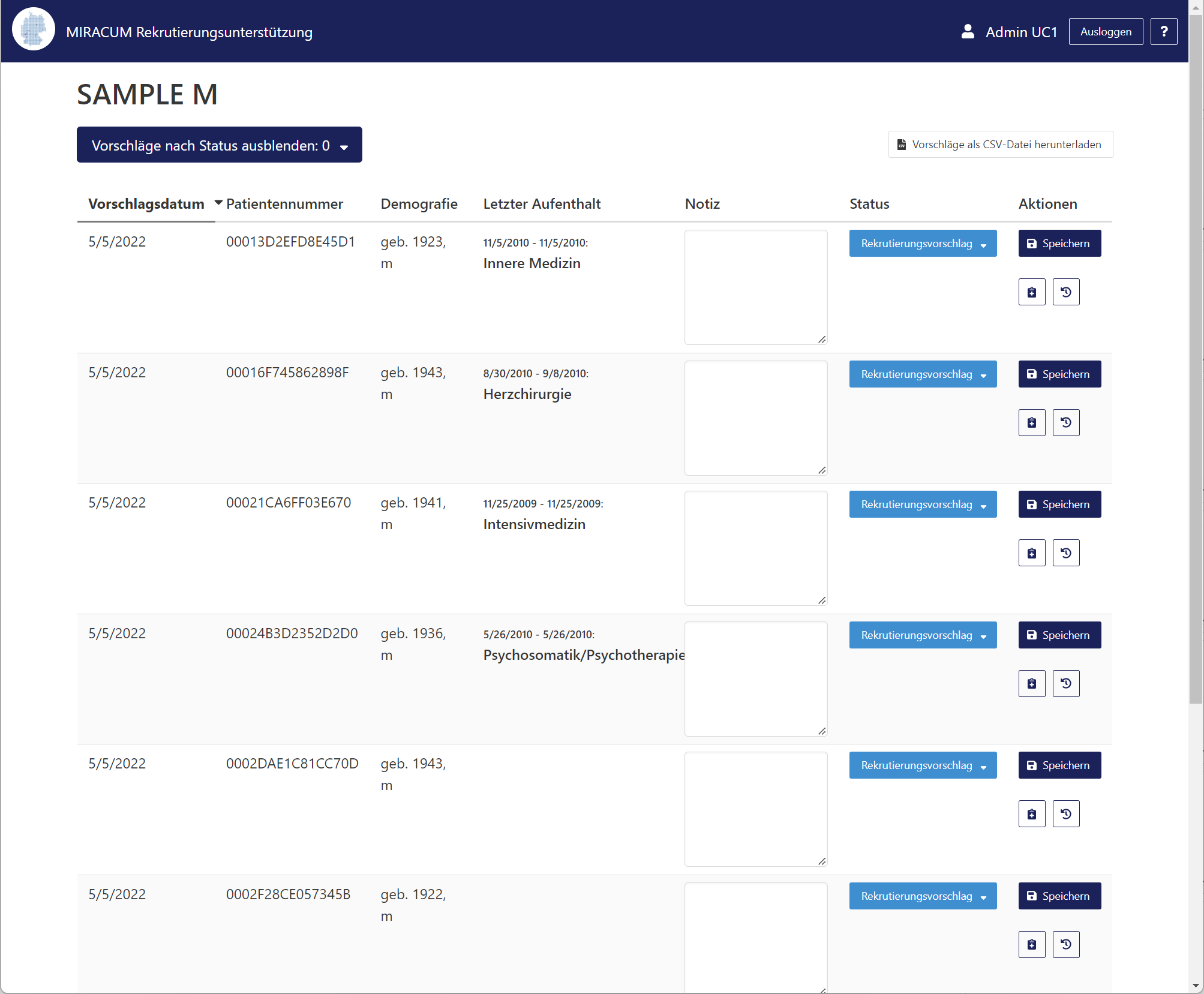The image size is (1204, 994).
Task: Click the Admin UC1 user icon
Action: (967, 32)
